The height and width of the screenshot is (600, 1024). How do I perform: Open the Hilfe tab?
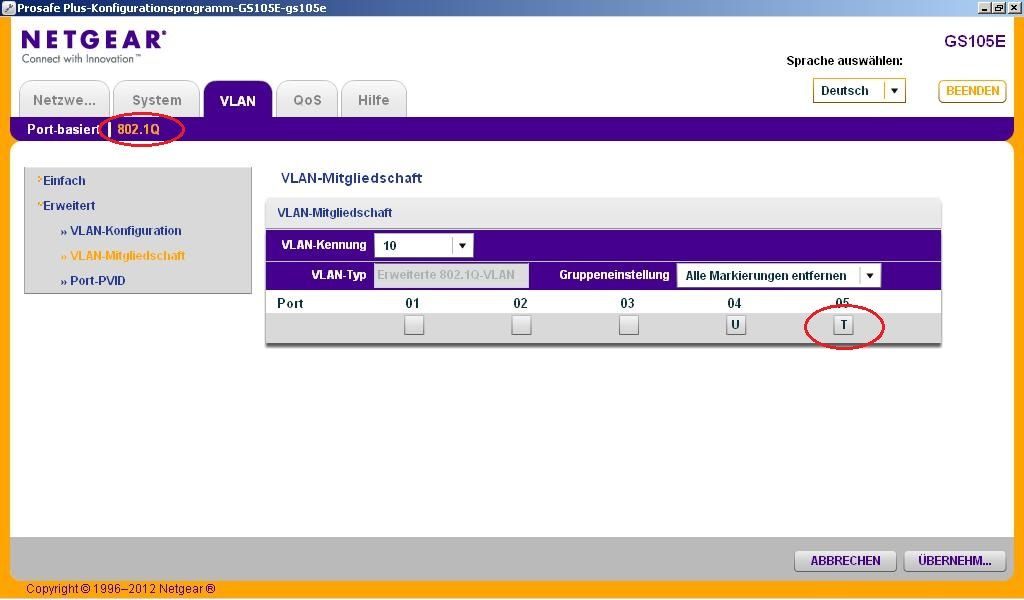pos(374,100)
